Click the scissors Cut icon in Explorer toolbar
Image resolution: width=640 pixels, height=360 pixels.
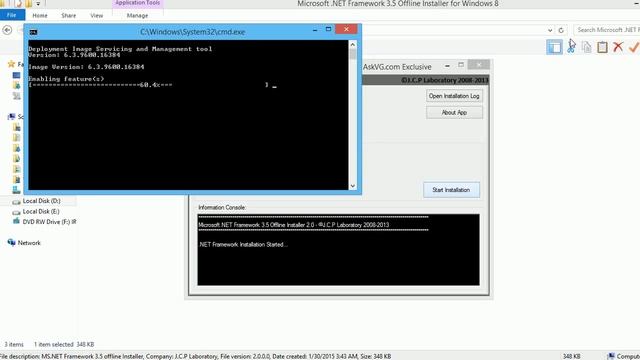(x=571, y=47)
